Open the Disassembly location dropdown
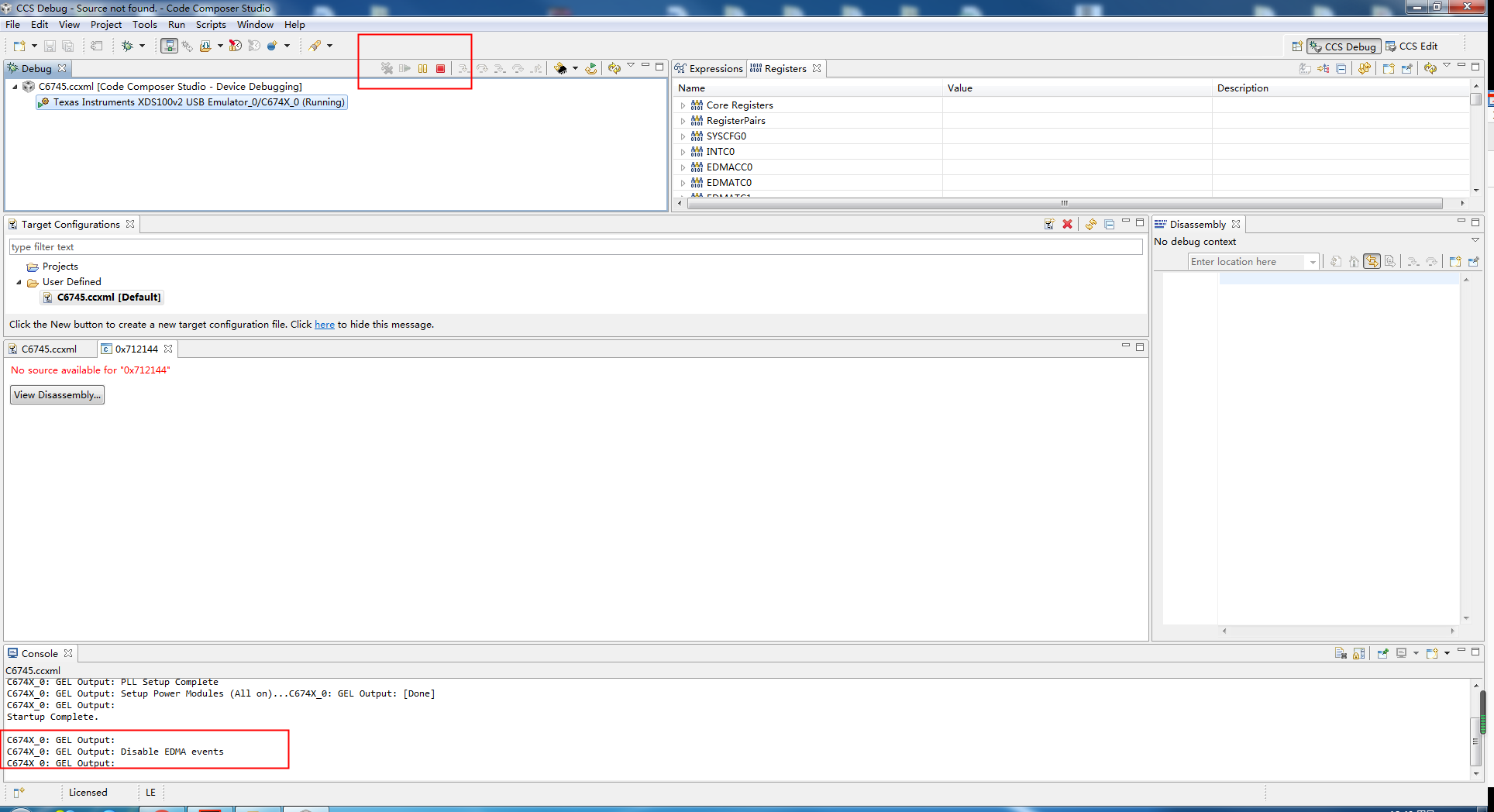 click(x=1312, y=262)
